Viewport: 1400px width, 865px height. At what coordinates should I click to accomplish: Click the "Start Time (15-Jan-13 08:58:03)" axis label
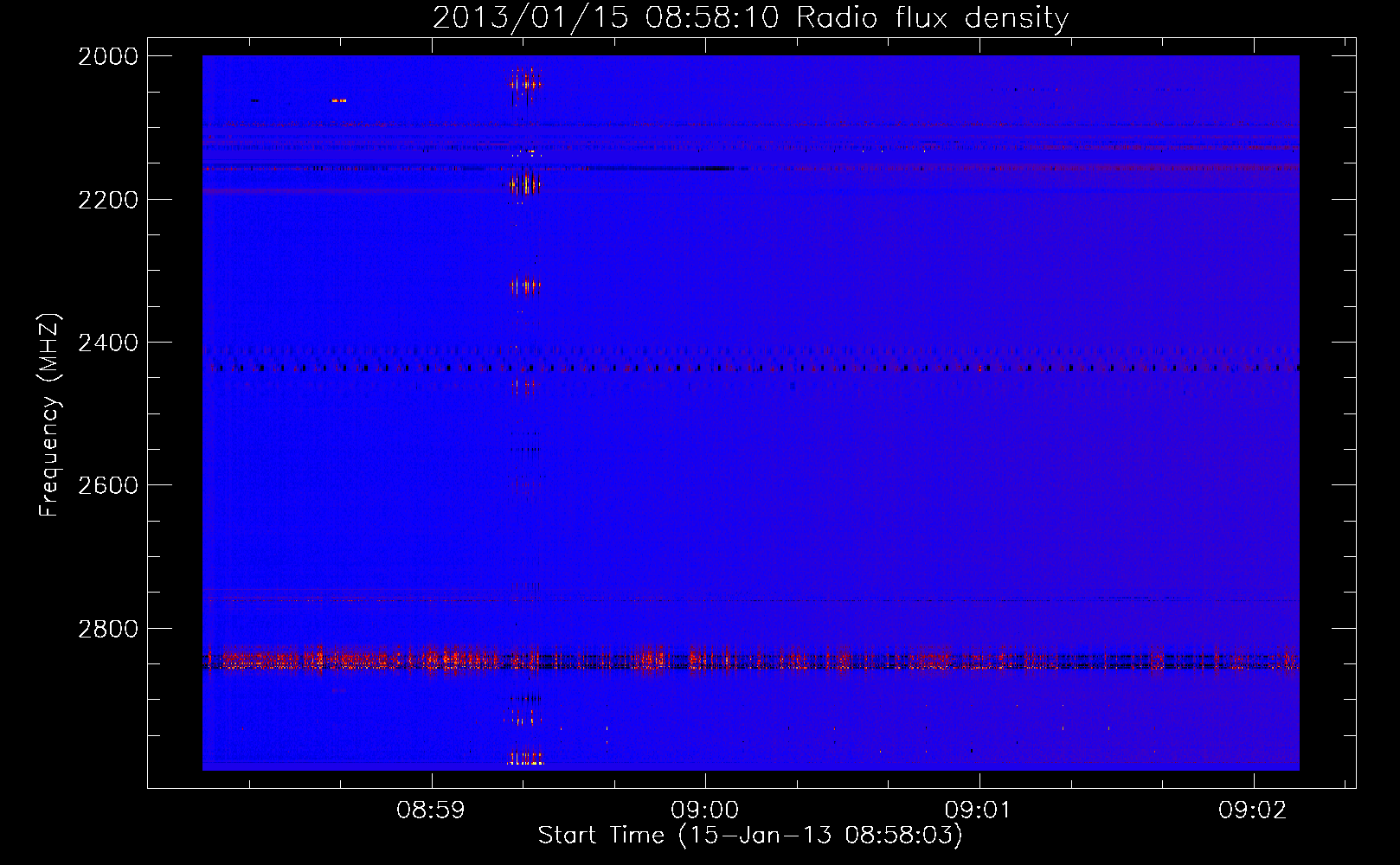pos(750,836)
